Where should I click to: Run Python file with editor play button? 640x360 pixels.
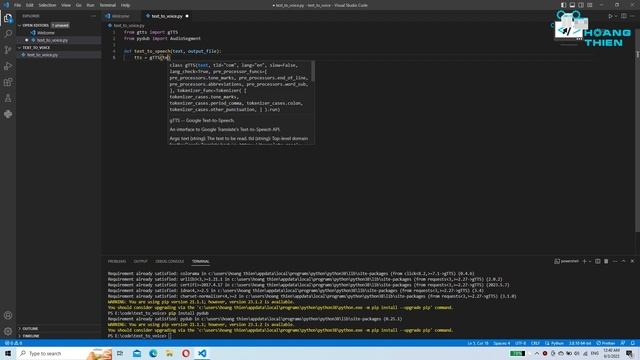tap(610, 16)
